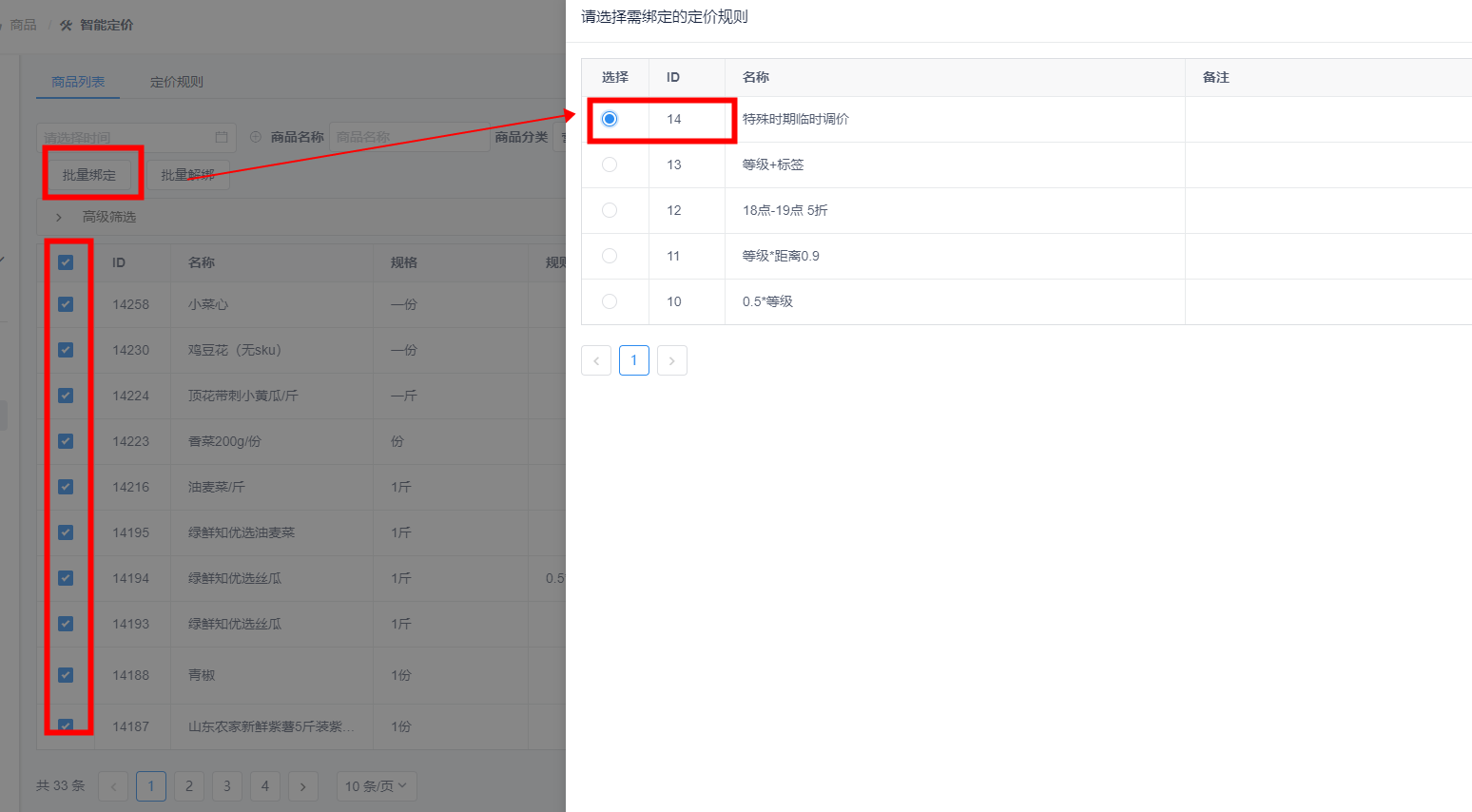Switch to the 定价规则 tab
1472x812 pixels.
[176, 82]
